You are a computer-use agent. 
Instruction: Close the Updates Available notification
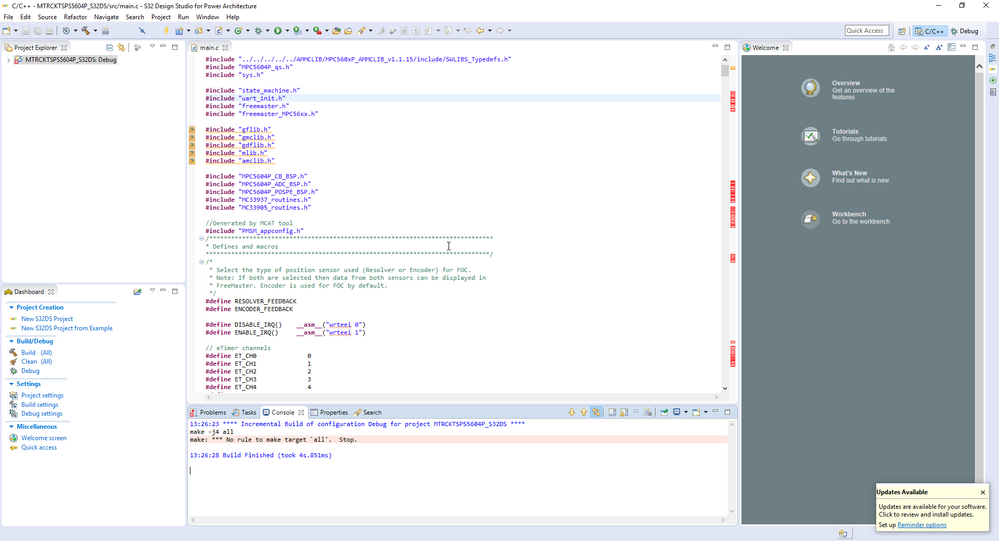point(982,492)
